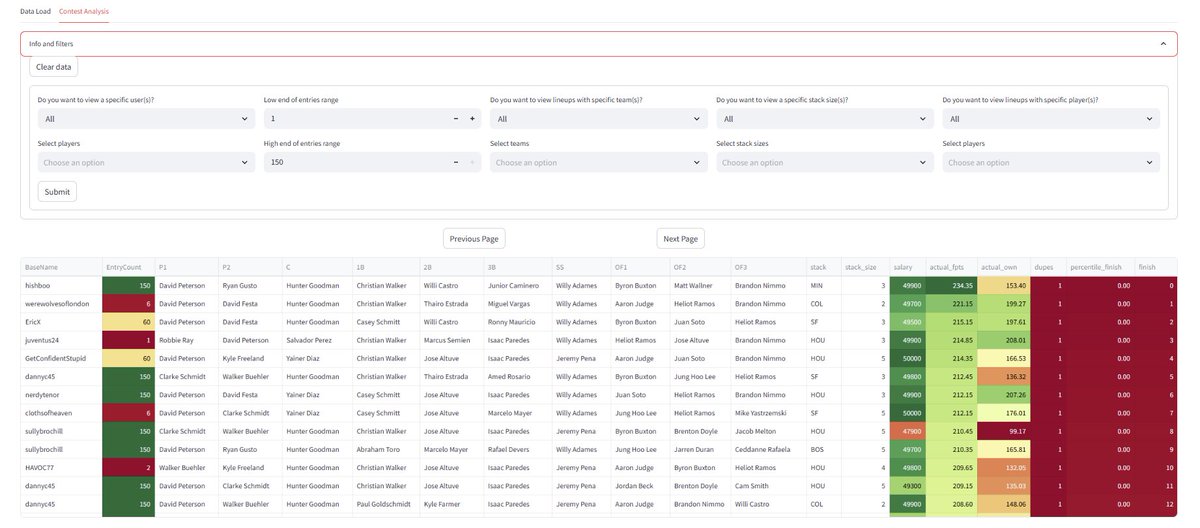Viewport: 1200px width, 528px height.
Task: Open the specific team(s) view dropdown
Action: click(599, 118)
